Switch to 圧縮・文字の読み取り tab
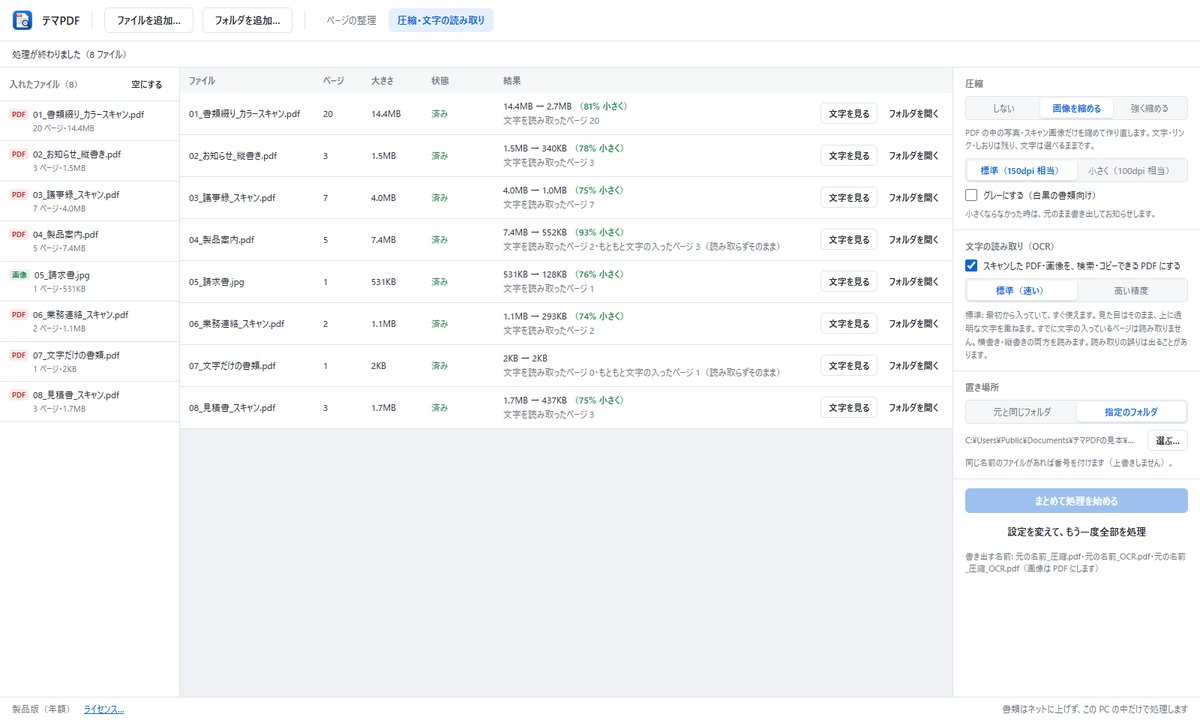Screen dimensions: 1200x720 pyautogui.click(x=440, y=20)
